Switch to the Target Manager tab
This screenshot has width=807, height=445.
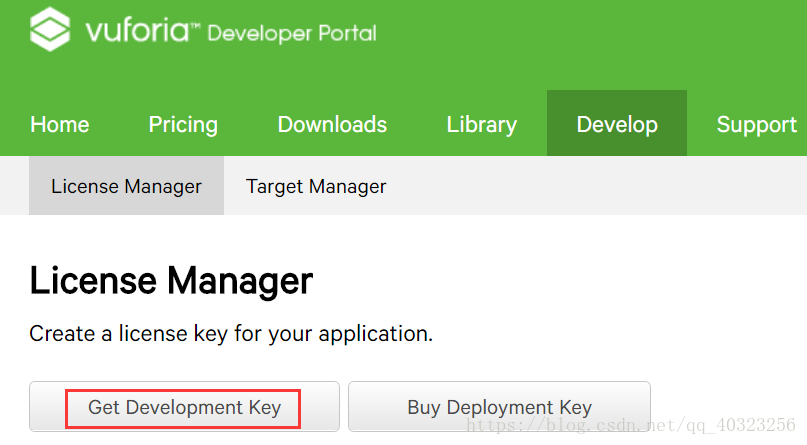click(316, 186)
